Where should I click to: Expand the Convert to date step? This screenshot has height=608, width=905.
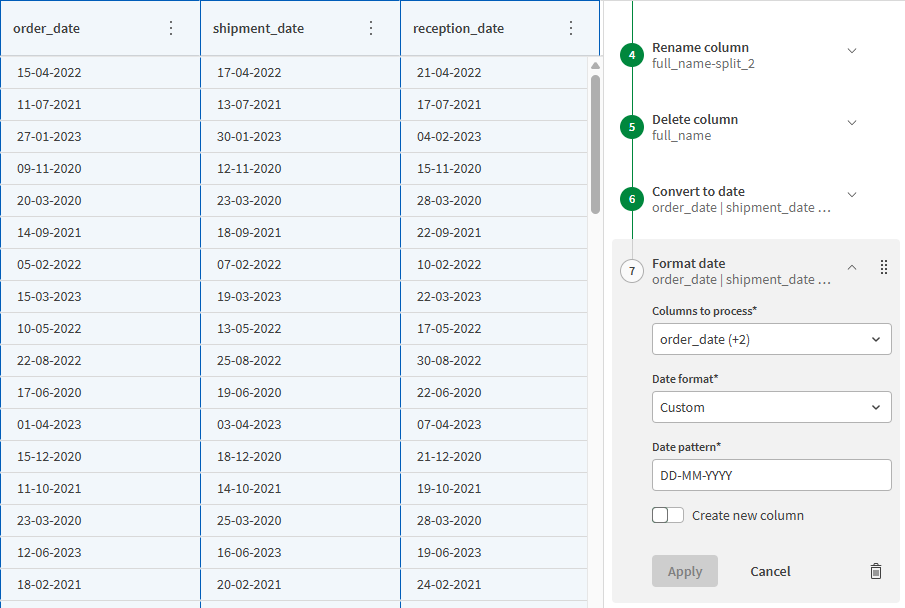tap(852, 193)
